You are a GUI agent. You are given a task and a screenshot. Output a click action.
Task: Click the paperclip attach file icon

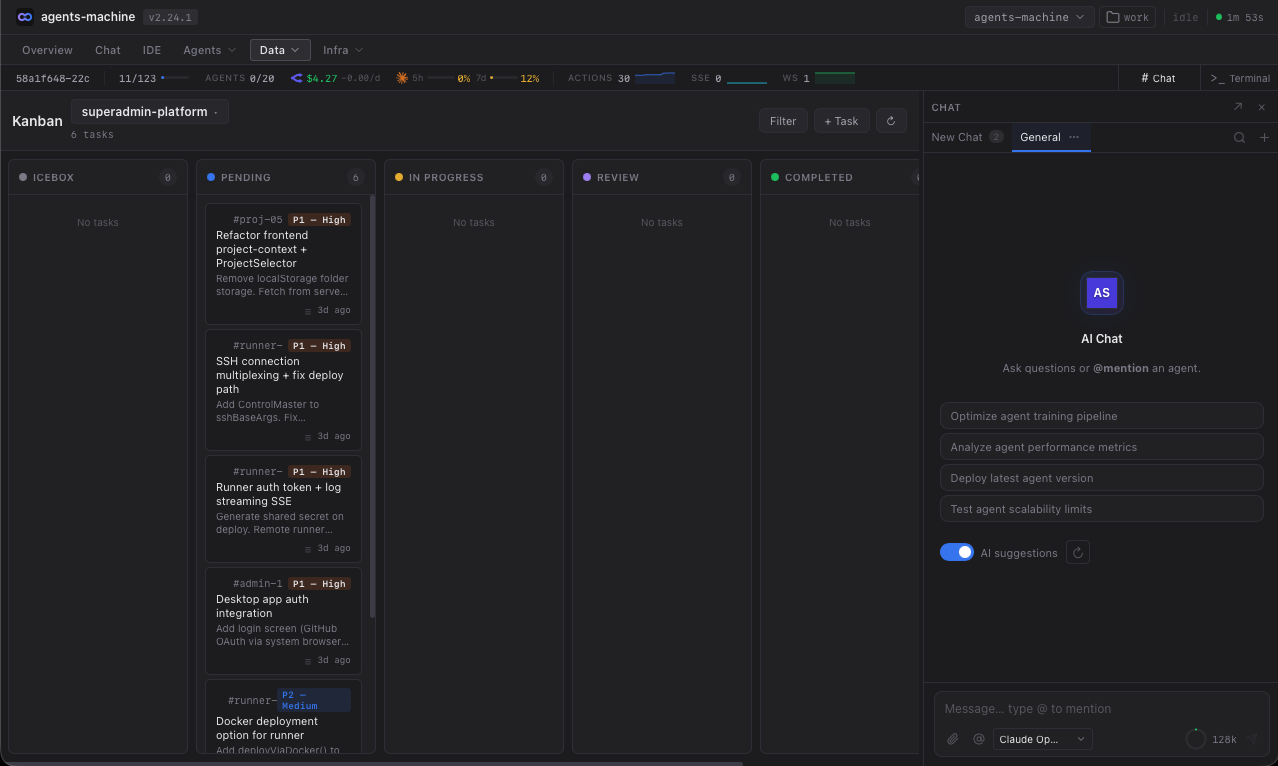tap(953, 739)
